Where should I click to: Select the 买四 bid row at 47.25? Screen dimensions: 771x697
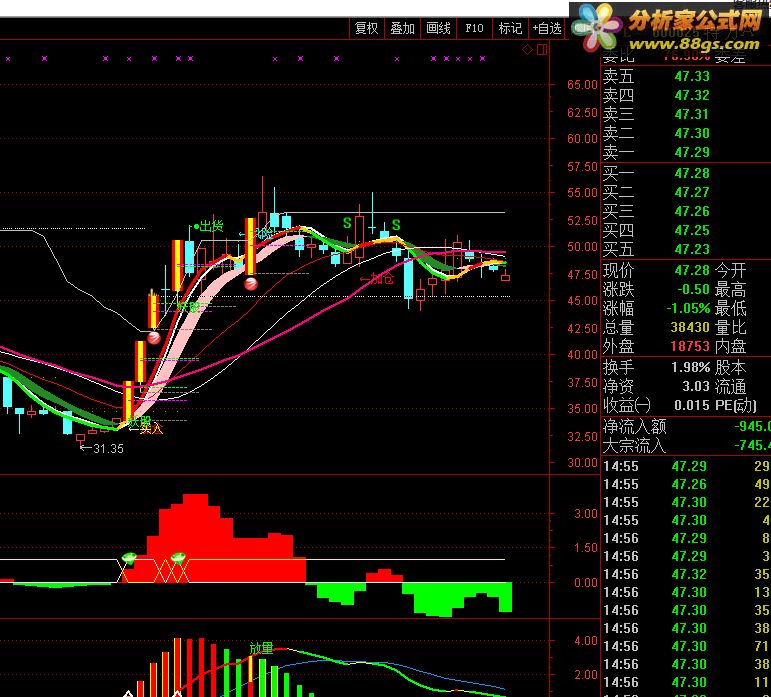[x=686, y=230]
